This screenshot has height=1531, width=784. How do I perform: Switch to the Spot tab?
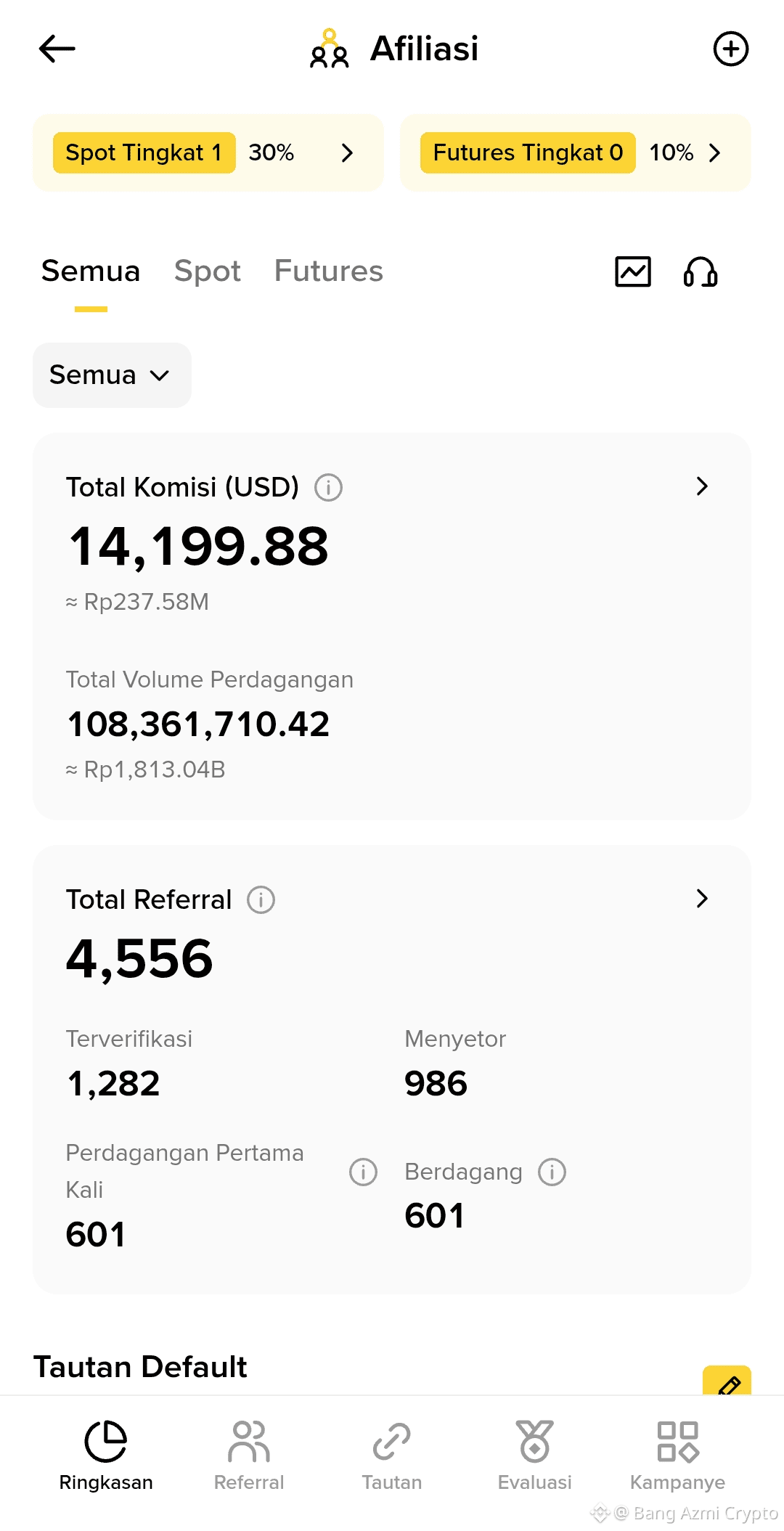pos(208,271)
